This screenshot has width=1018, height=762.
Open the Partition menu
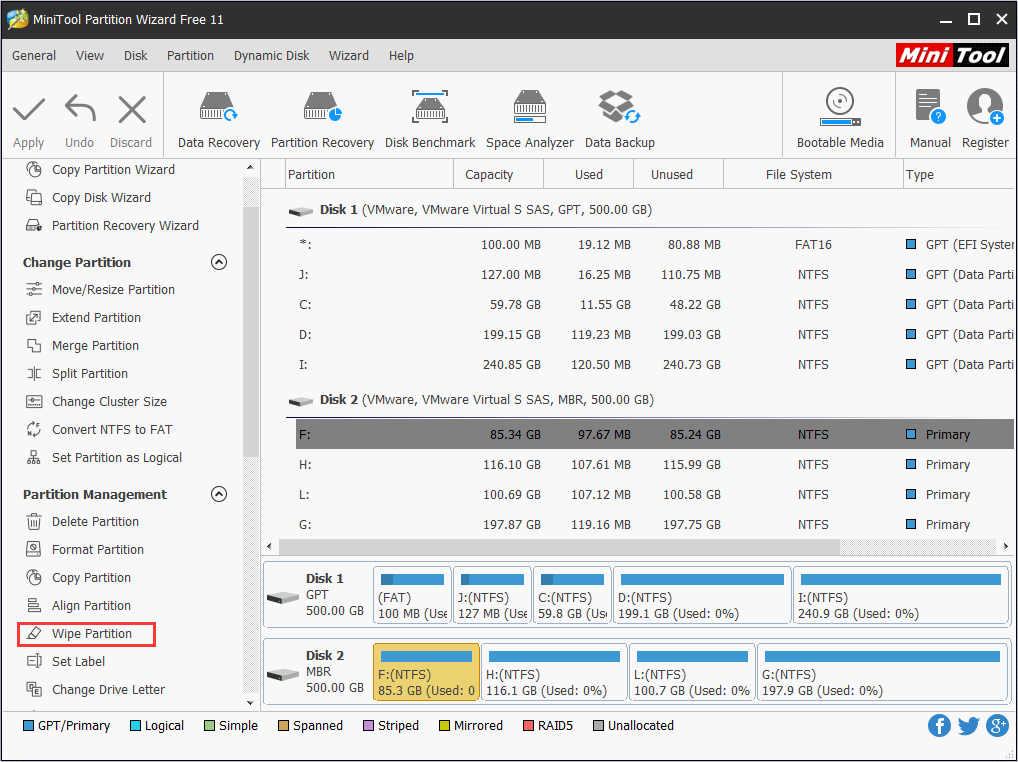190,56
